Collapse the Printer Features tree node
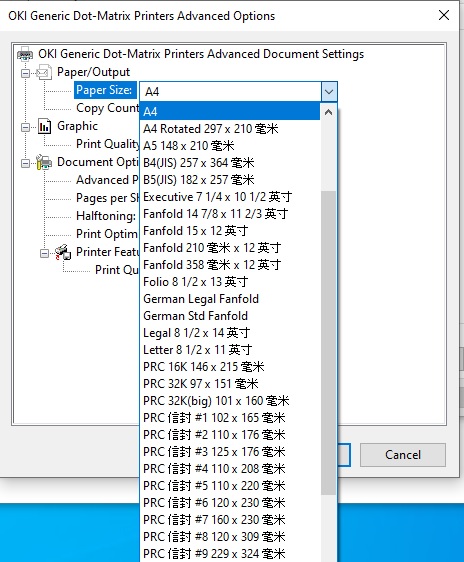 point(44,253)
